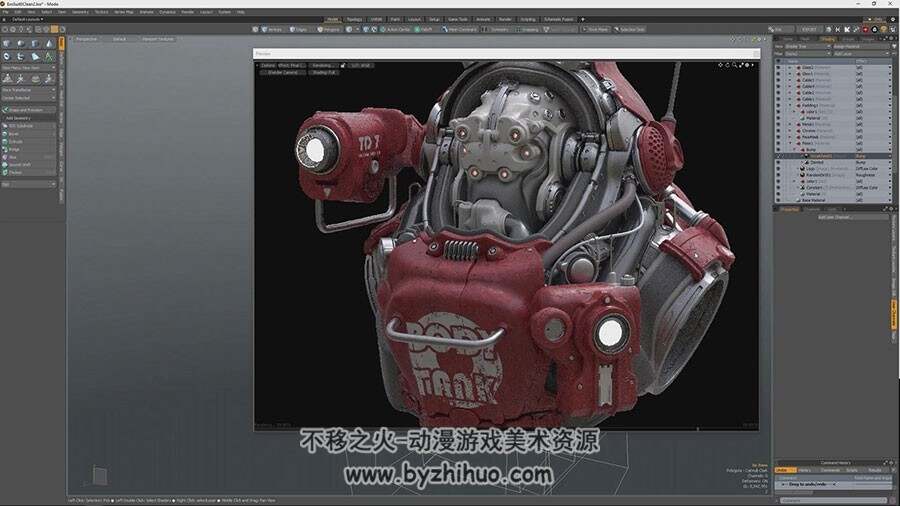Click the filter funnel icon beside Assign Material

coord(894,46)
